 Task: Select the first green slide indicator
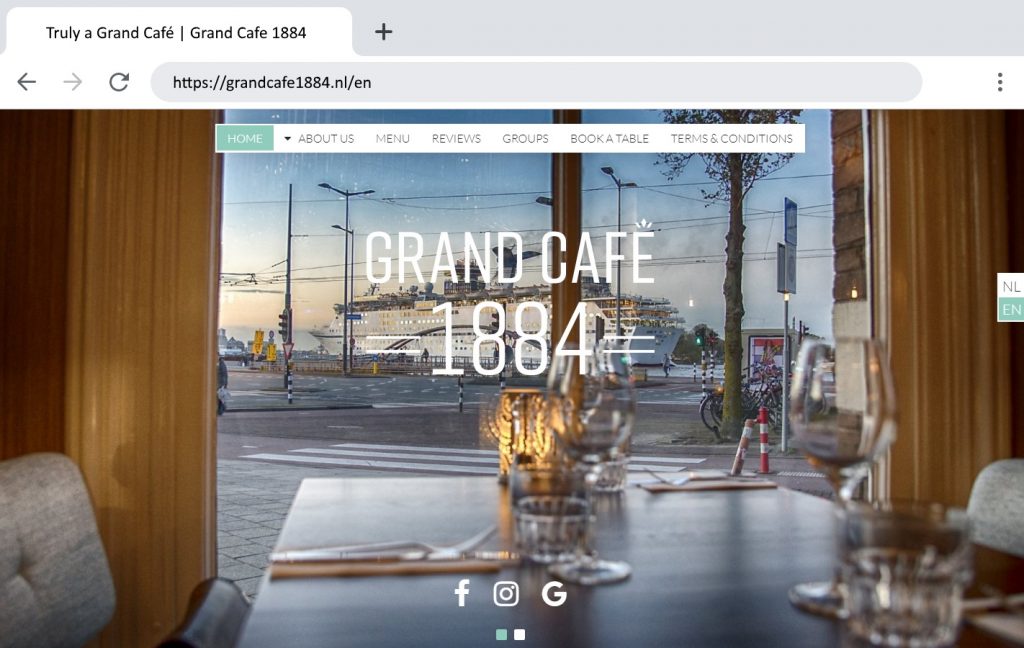click(502, 634)
